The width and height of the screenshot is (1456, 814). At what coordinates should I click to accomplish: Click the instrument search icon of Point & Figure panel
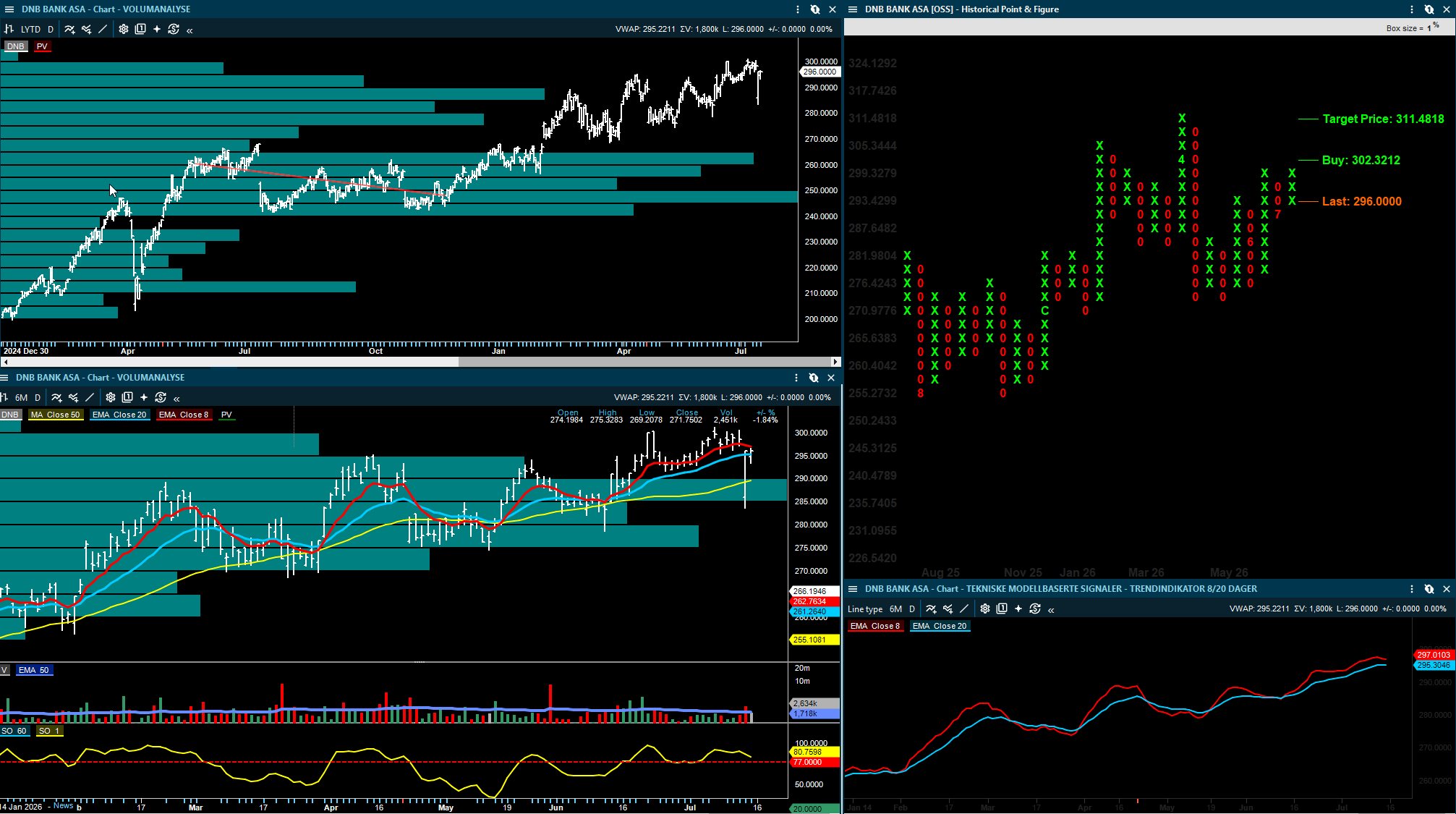(1429, 9)
